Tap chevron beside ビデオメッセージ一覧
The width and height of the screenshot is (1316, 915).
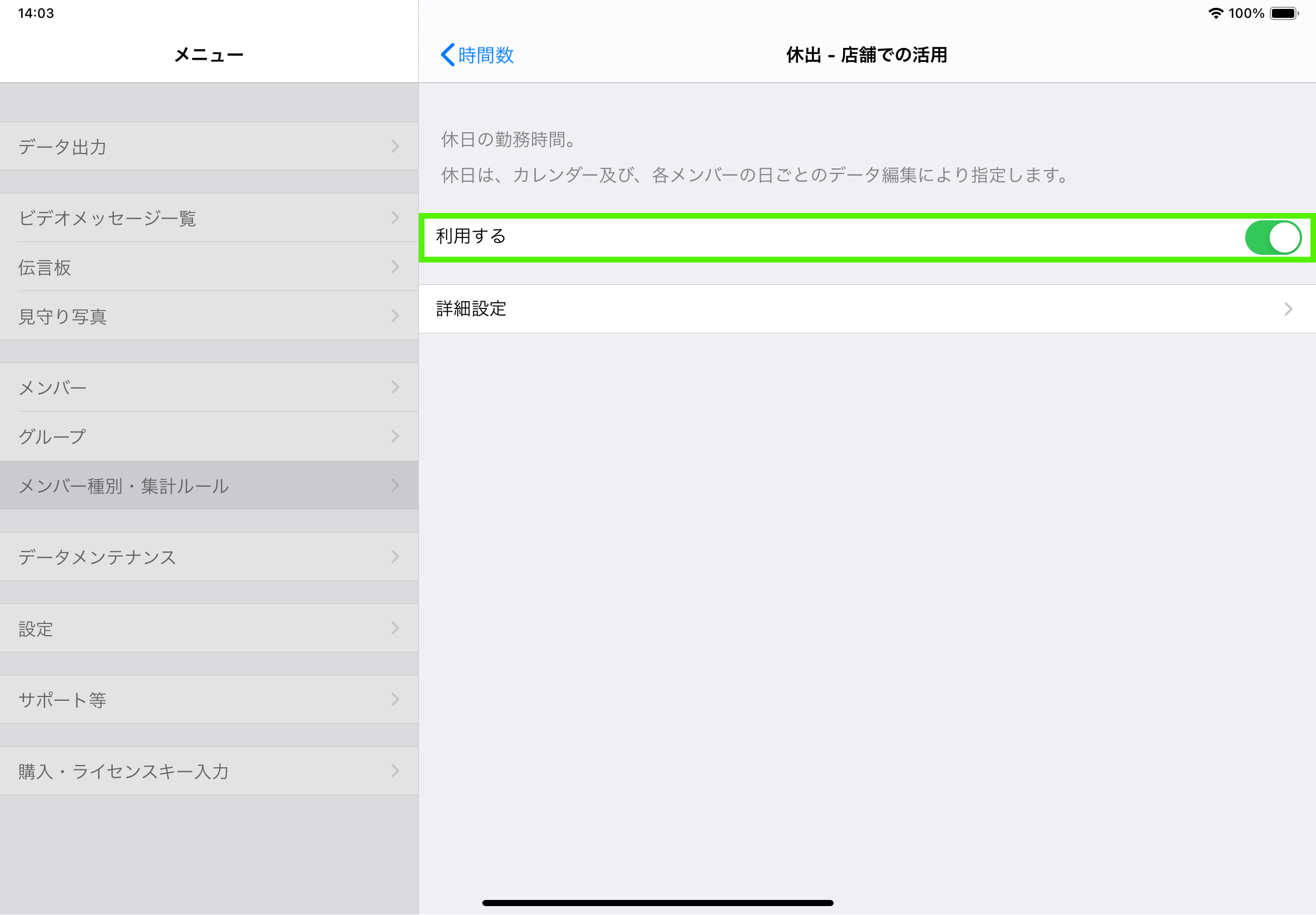395,218
